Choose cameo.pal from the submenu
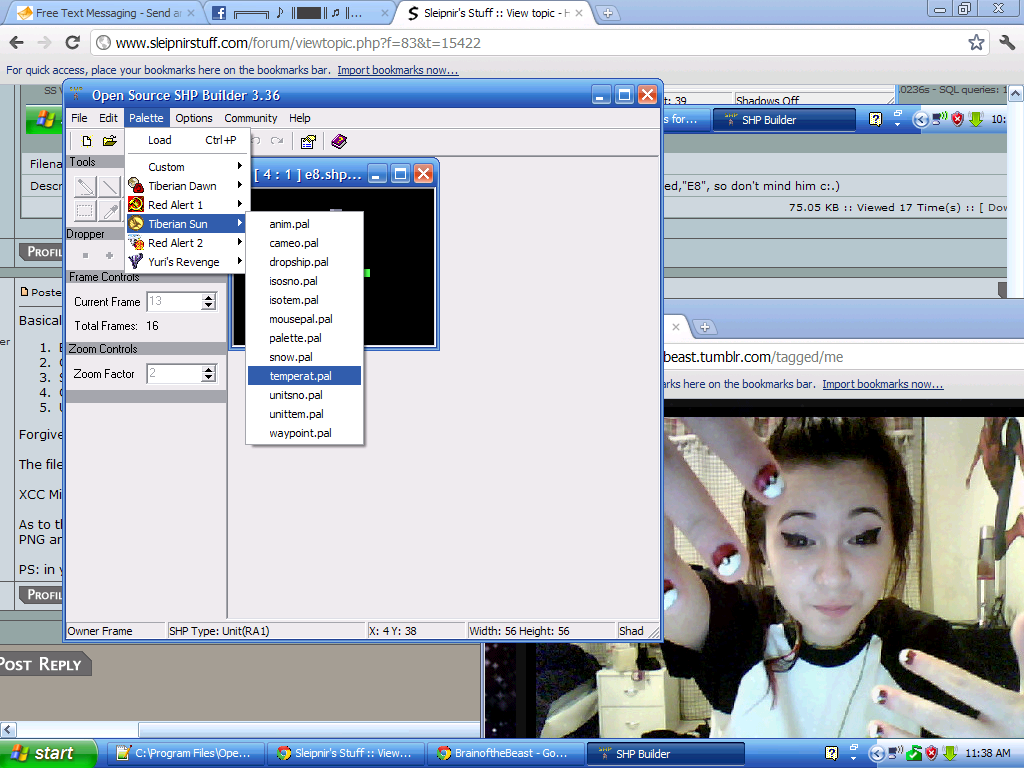This screenshot has height=768, width=1024. pos(304,243)
